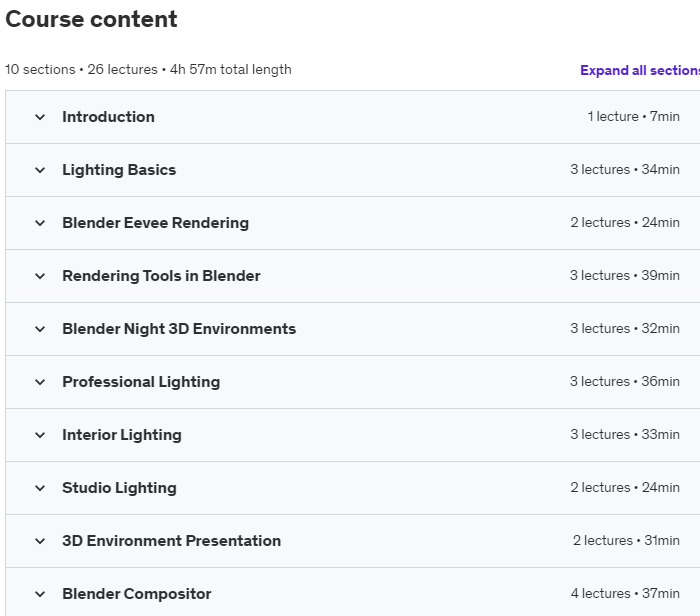Expand the Lighting Basics section chevron
The height and width of the screenshot is (616, 700).
click(x=40, y=171)
